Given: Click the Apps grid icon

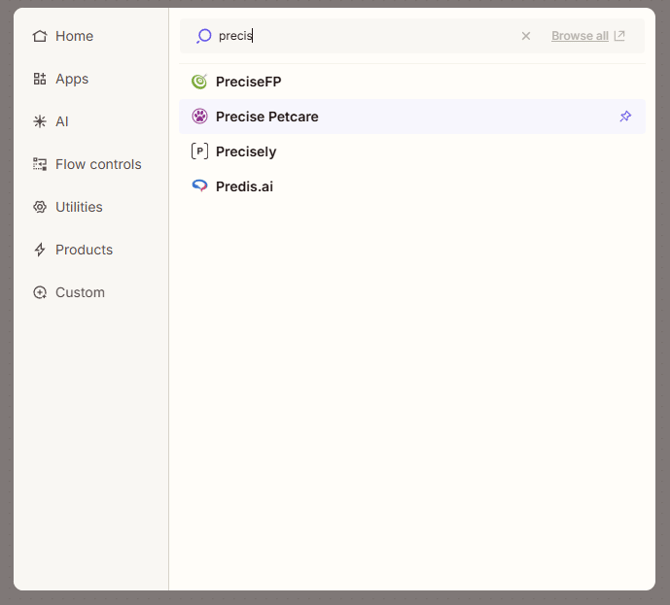Looking at the screenshot, I should click(x=40, y=79).
